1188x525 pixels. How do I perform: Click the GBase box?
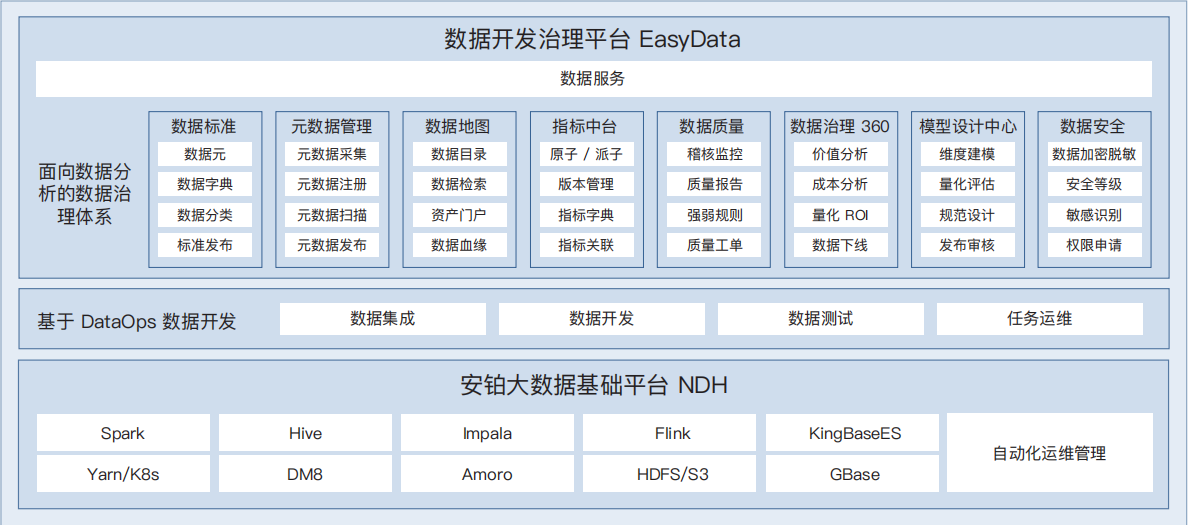(x=852, y=474)
